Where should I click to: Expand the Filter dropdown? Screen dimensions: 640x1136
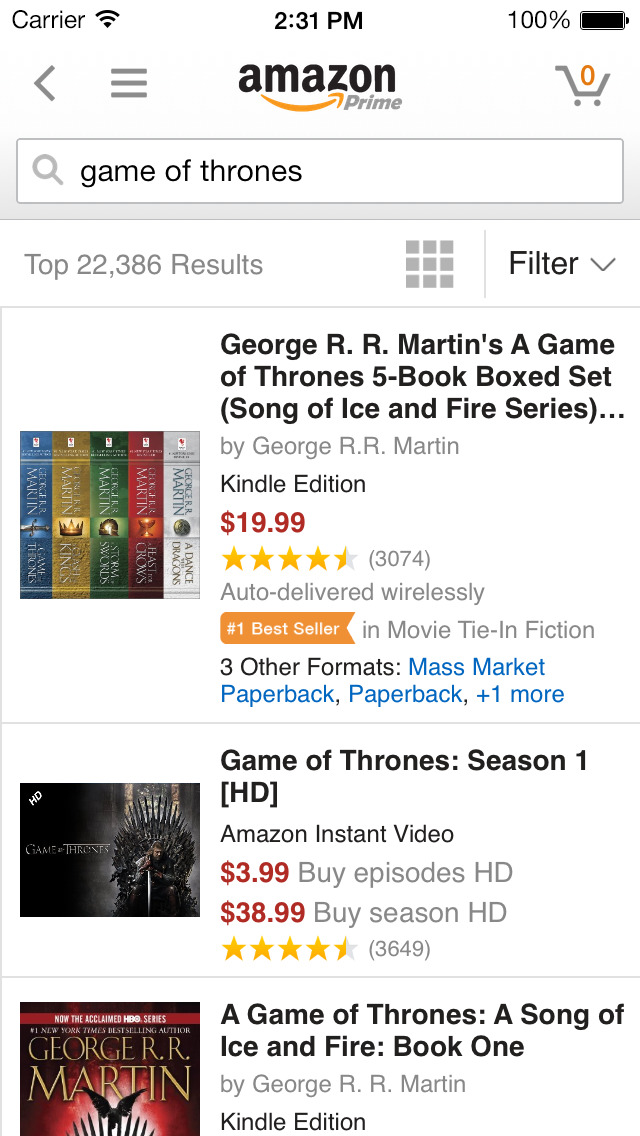(560, 264)
